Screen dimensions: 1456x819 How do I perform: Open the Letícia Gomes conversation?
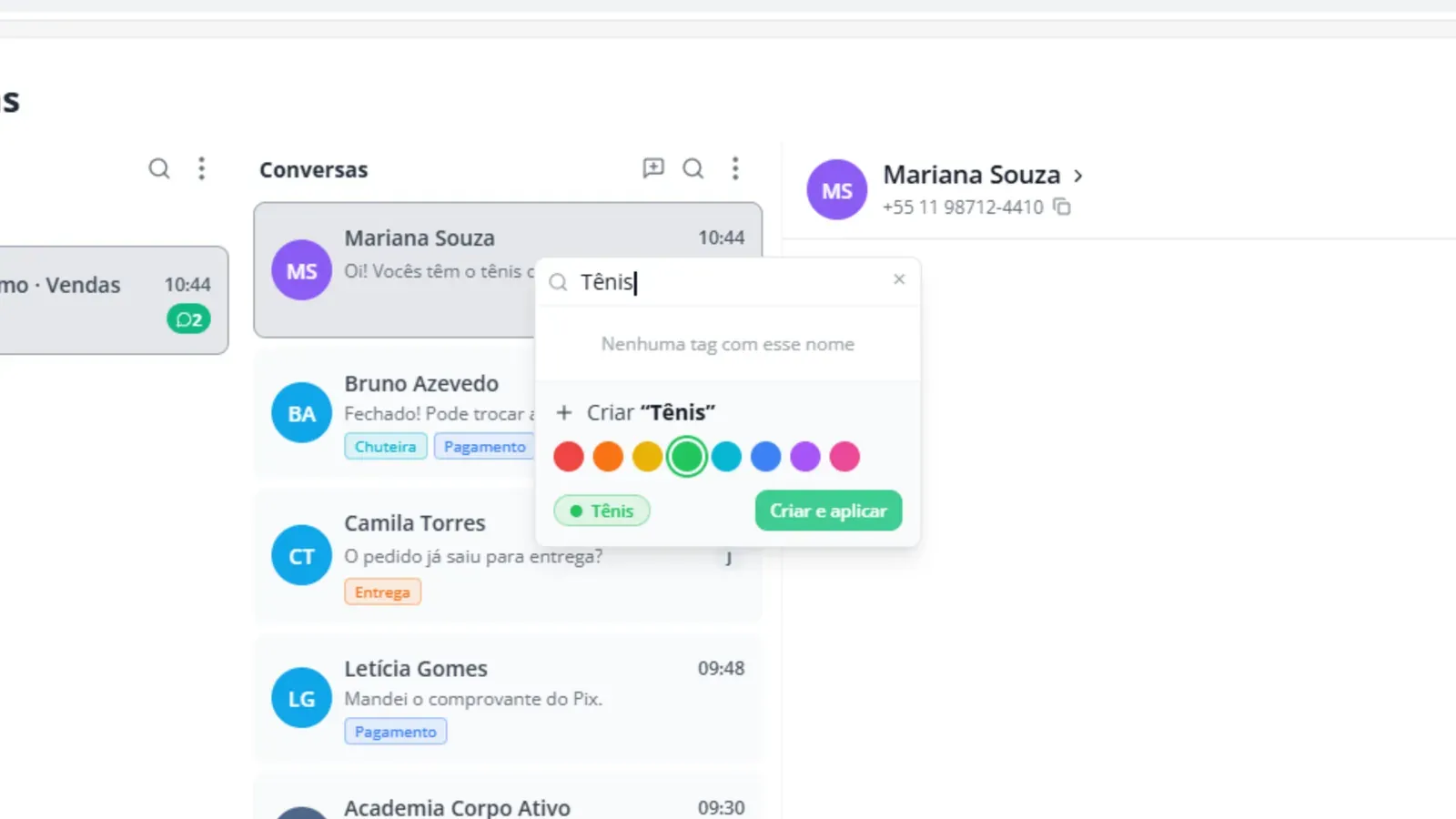[508, 698]
